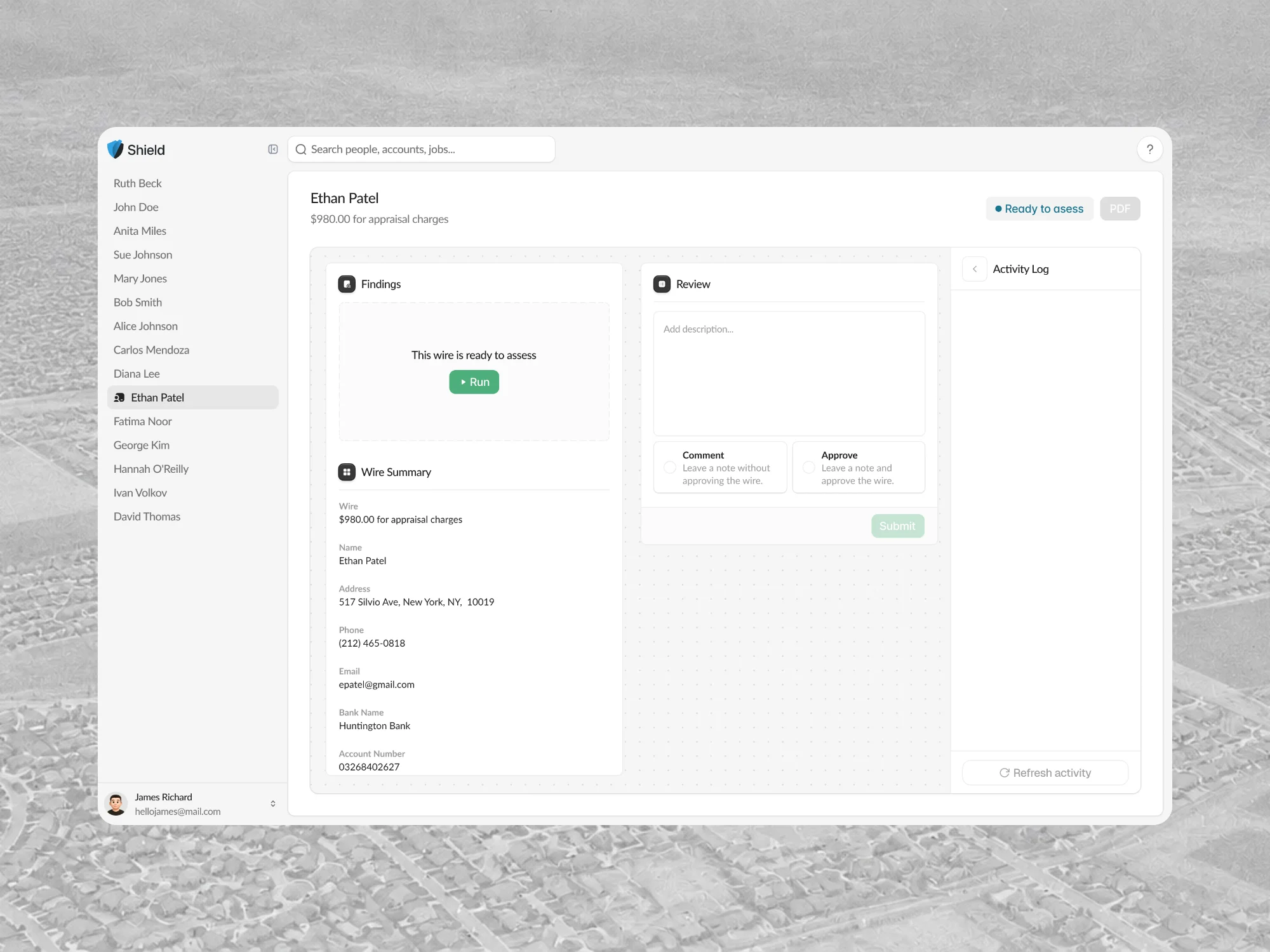The width and height of the screenshot is (1270, 952).
Task: Open Diana Lee in sidebar
Action: 137,374
